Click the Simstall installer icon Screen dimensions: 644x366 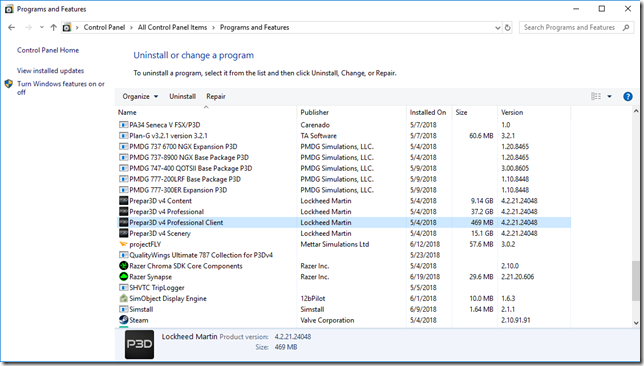(x=123, y=309)
